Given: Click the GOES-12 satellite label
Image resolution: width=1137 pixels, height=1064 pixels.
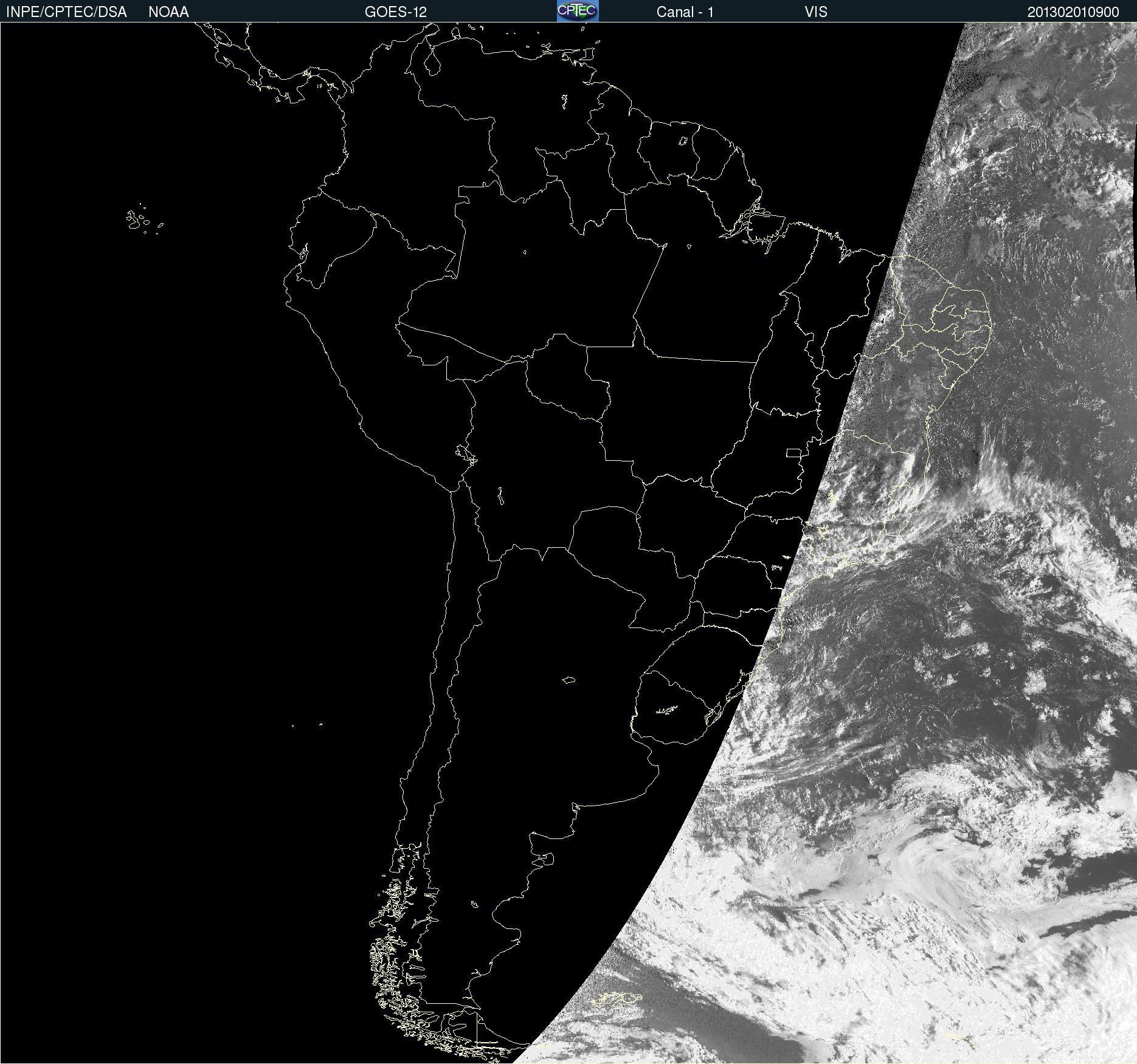Looking at the screenshot, I should (396, 12).
